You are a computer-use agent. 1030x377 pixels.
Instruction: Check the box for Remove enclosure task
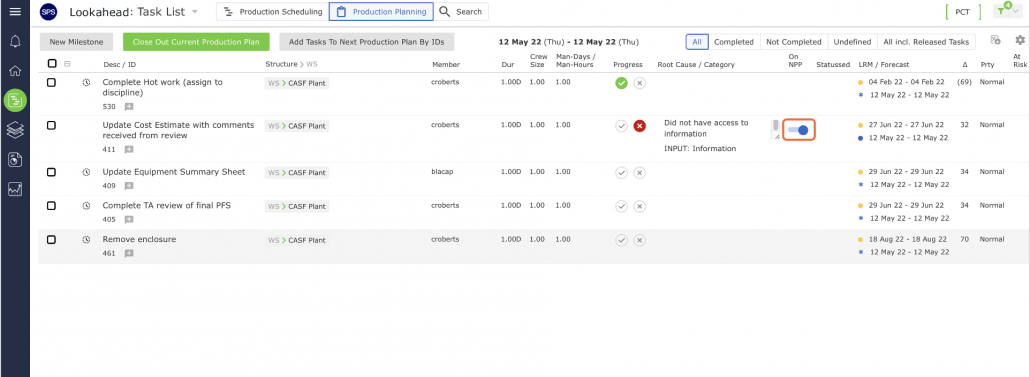pyautogui.click(x=52, y=240)
